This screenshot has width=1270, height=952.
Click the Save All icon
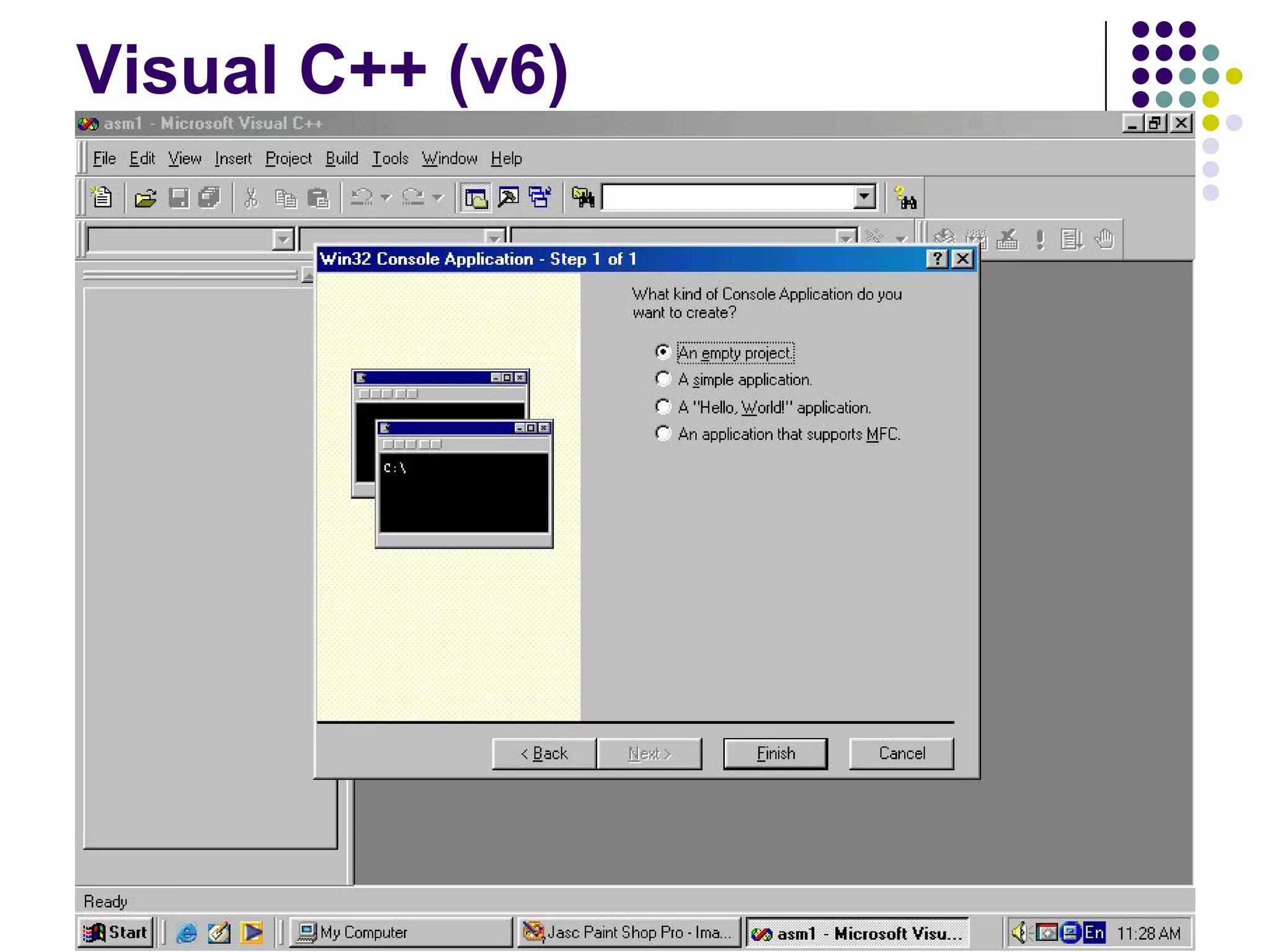[210, 198]
